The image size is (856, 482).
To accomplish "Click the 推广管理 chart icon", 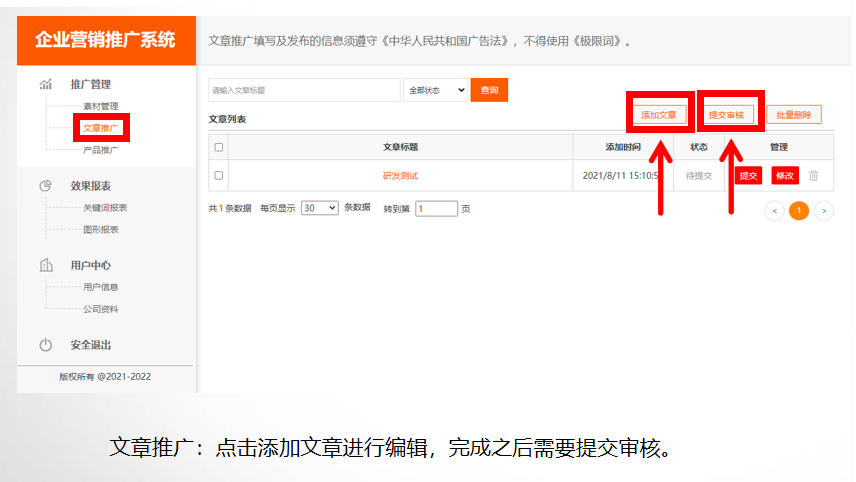I will coord(46,84).
